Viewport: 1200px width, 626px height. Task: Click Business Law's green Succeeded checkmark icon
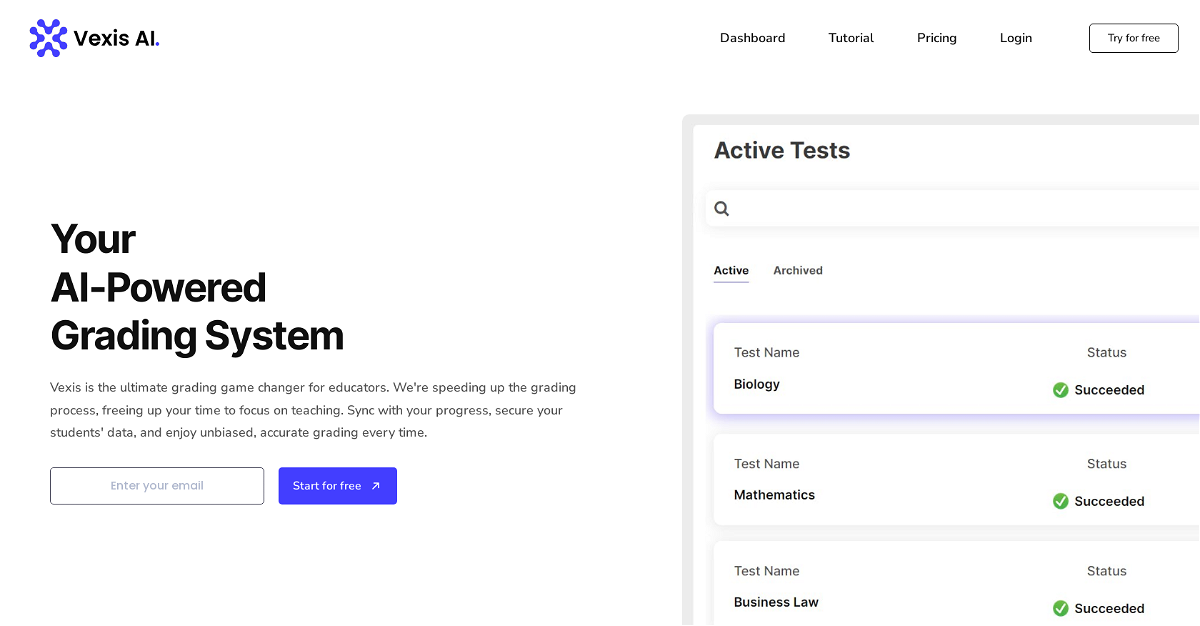pyautogui.click(x=1061, y=608)
